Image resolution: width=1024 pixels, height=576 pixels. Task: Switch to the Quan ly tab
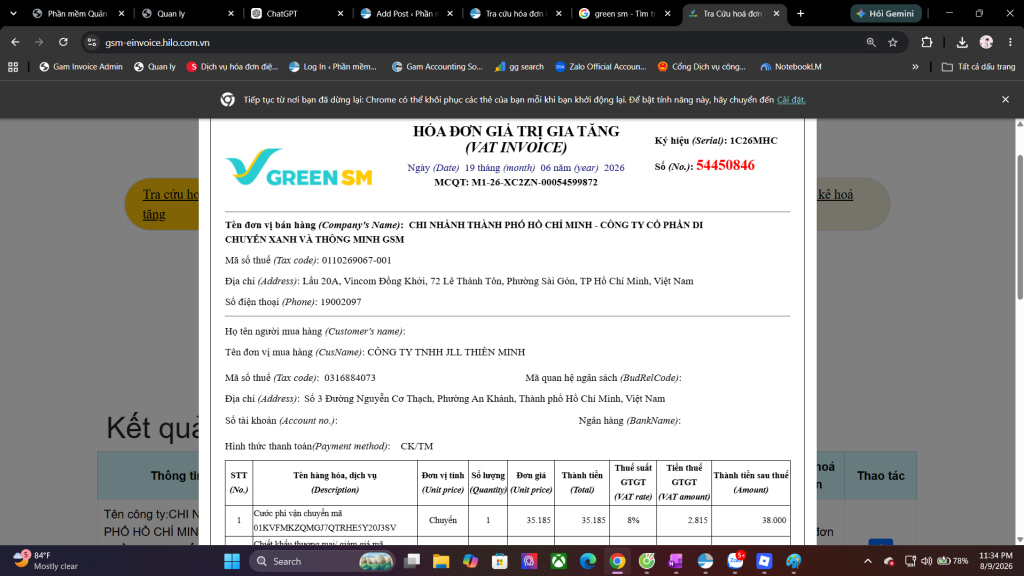(187, 14)
